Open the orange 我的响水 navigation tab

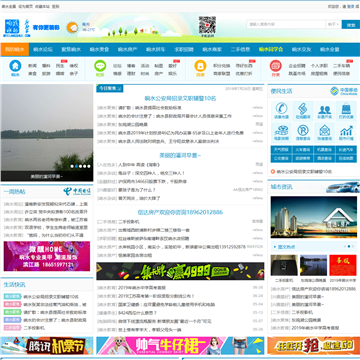(15, 49)
